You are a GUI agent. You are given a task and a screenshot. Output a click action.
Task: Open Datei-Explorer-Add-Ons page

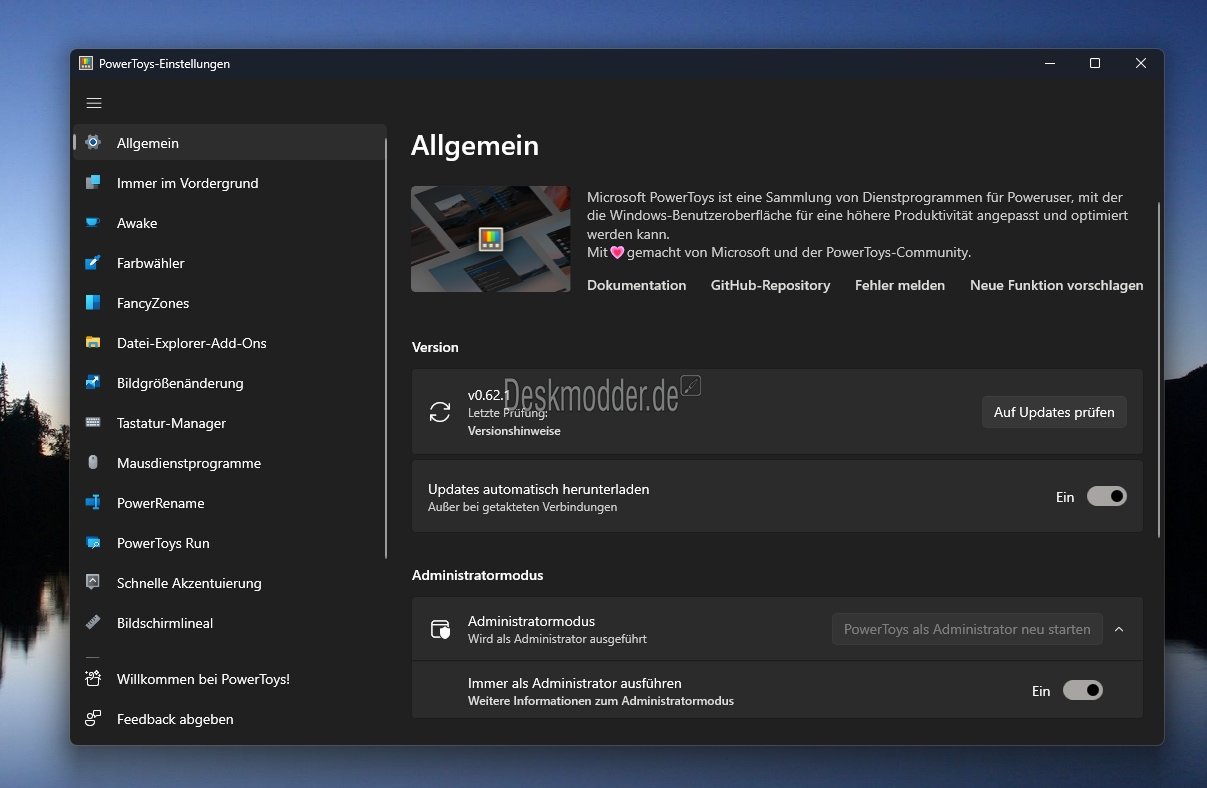[x=230, y=343]
